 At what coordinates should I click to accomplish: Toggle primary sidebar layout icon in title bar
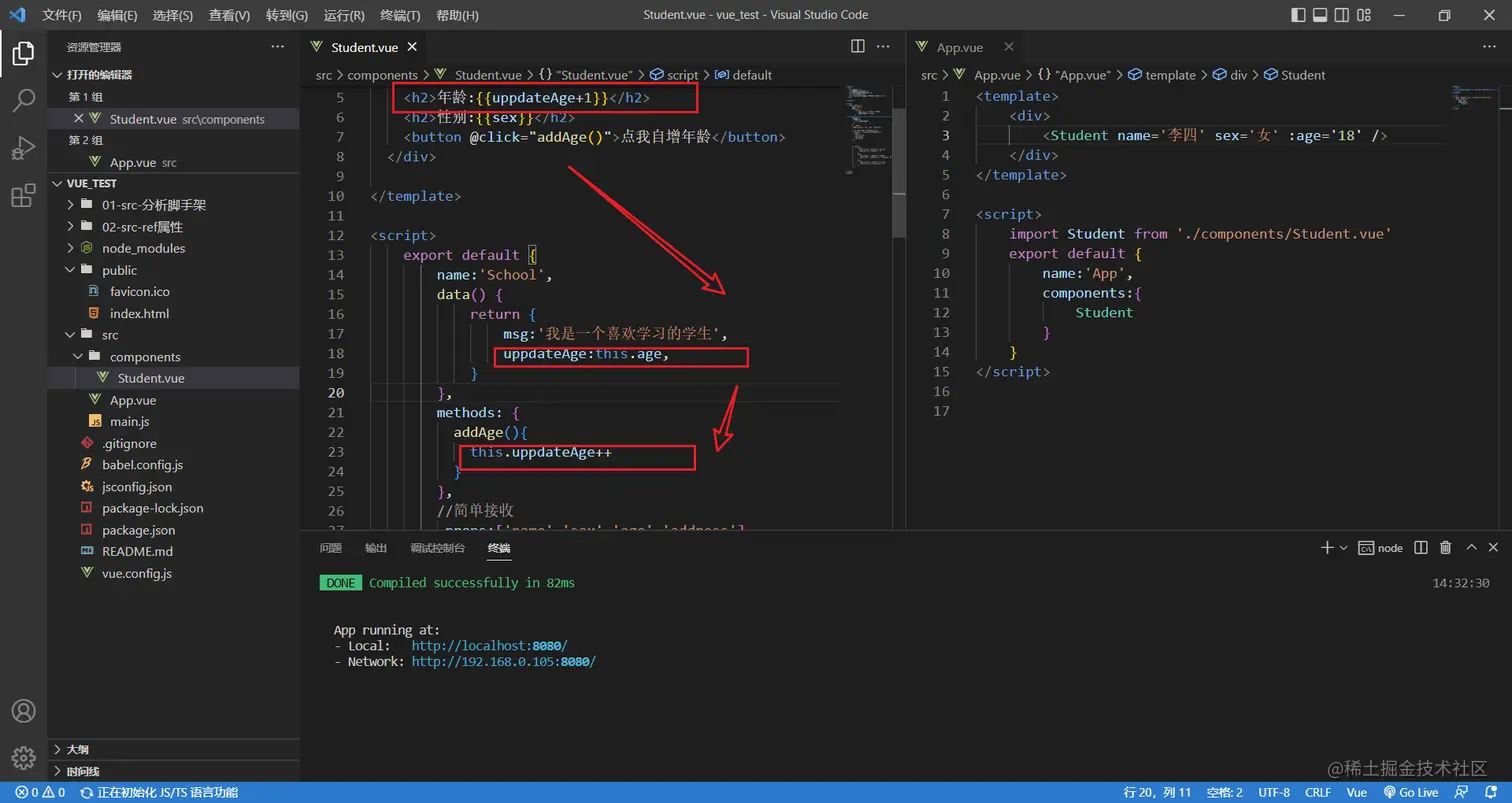(1298, 15)
